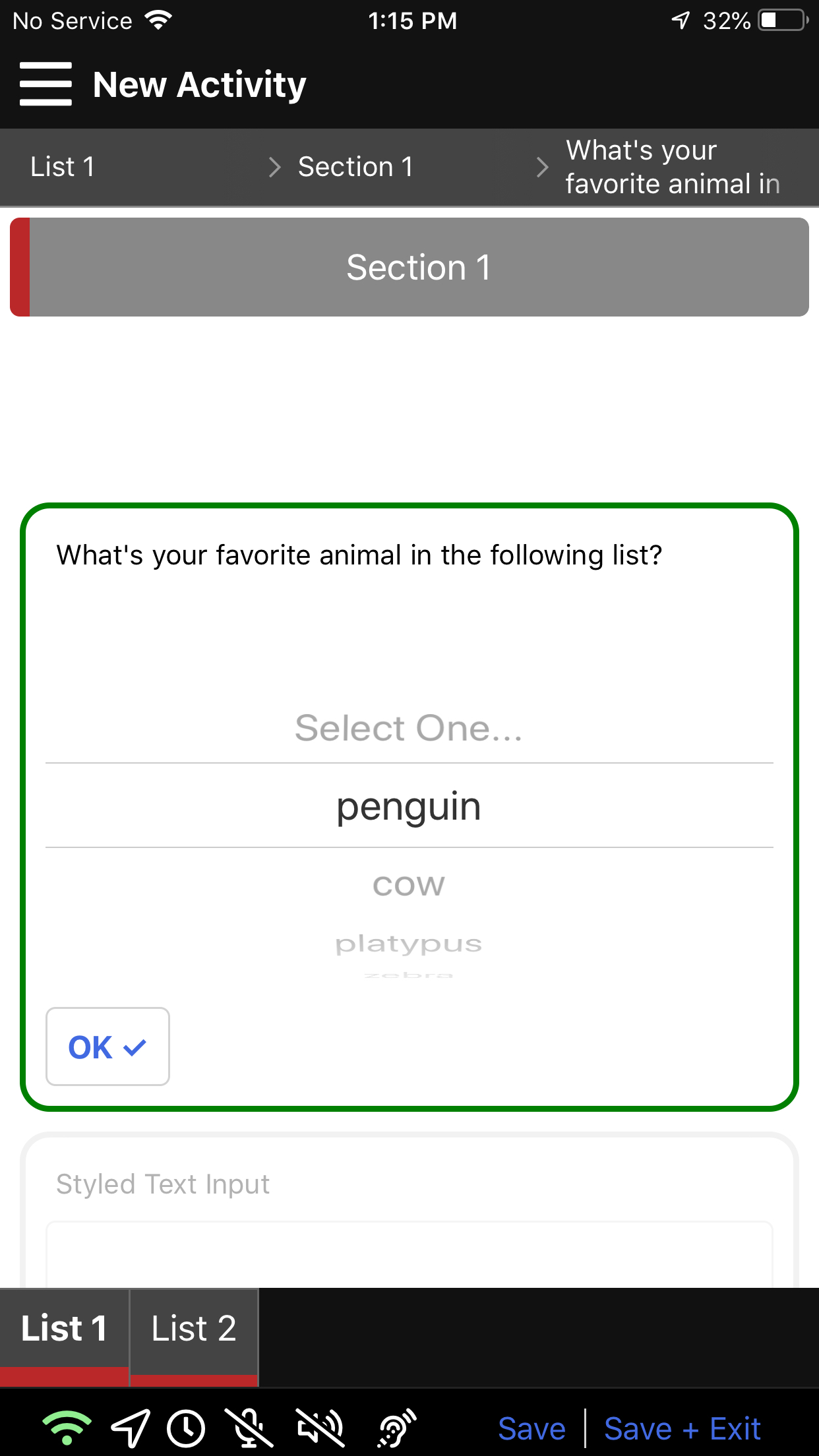The width and height of the screenshot is (819, 1456).
Task: Choose 'Select One...' picker option
Action: [409, 728]
